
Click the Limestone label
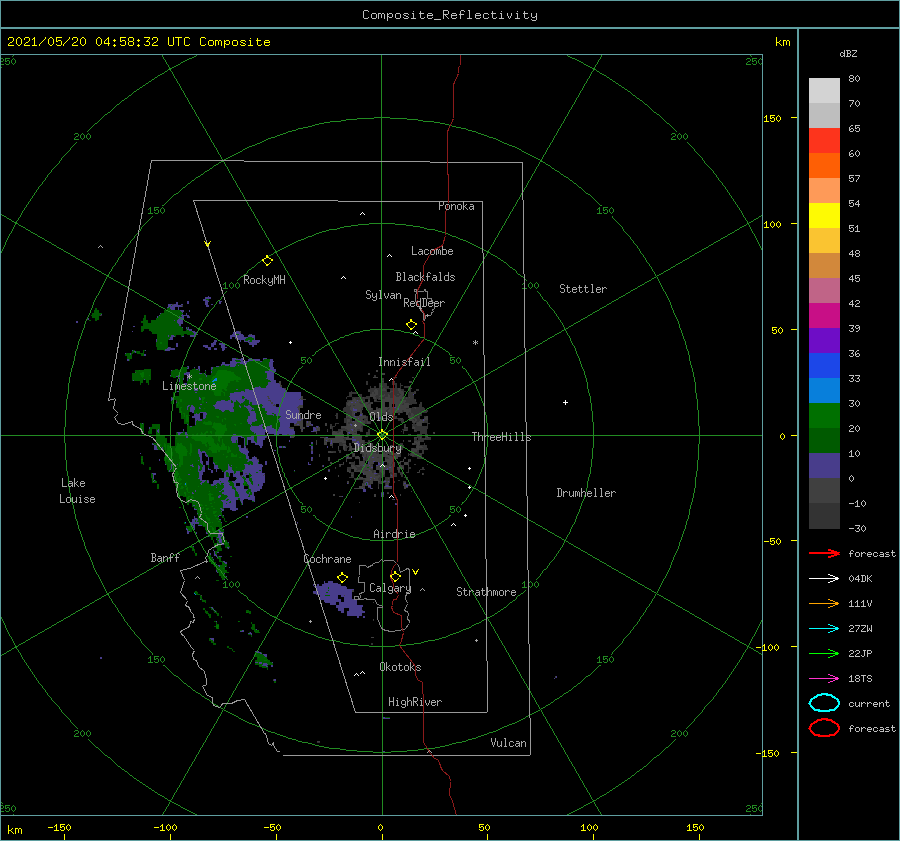[189, 386]
